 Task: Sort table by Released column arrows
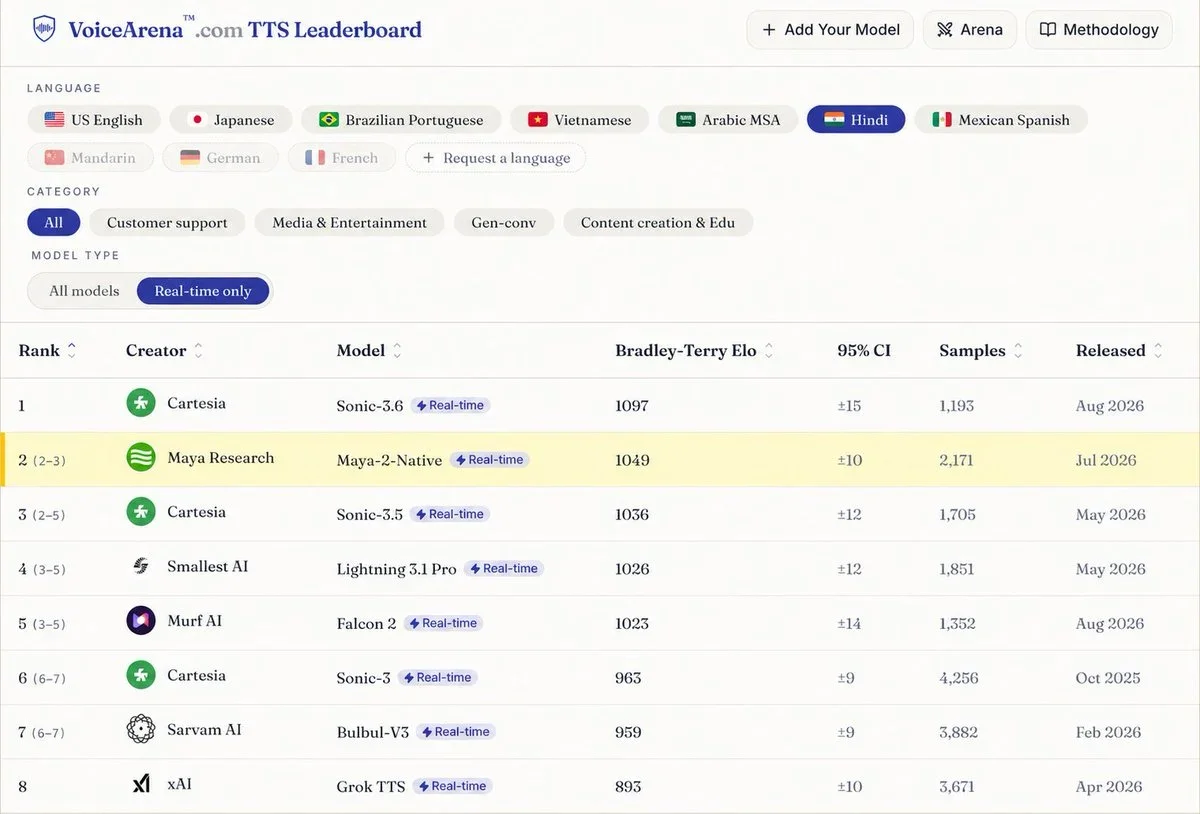tap(1158, 351)
